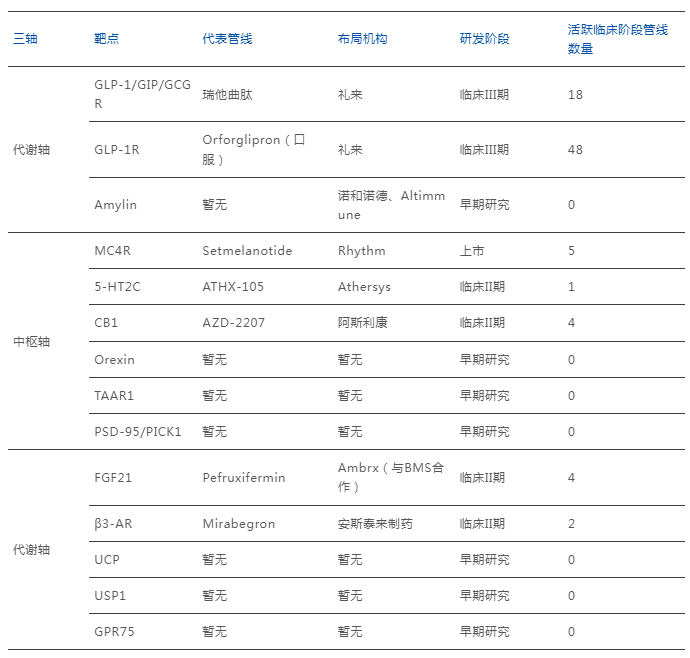
Task: Click the pipeline count 48 cell
Action: tap(575, 150)
